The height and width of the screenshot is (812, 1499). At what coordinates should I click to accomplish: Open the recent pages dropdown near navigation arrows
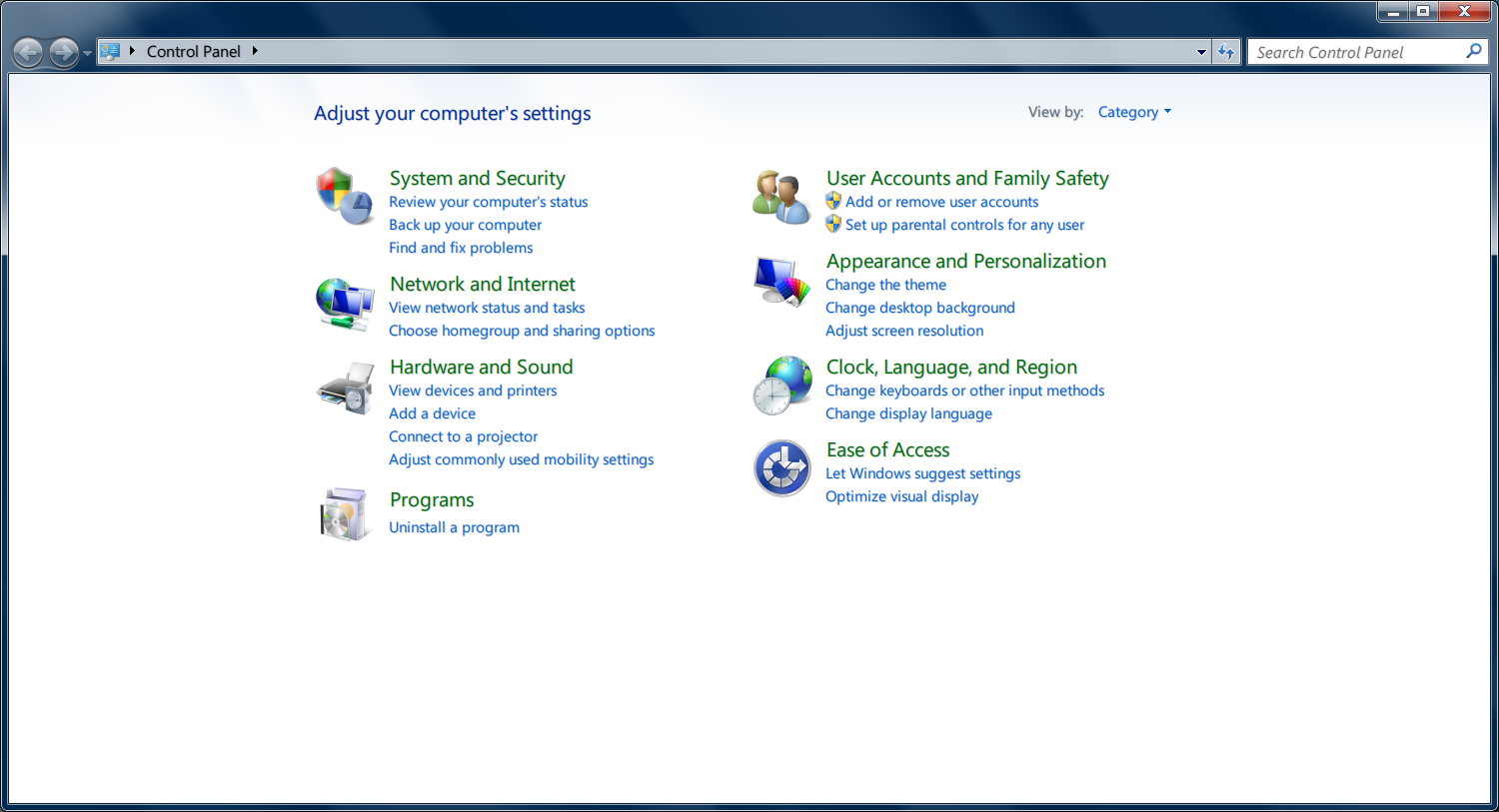point(88,53)
